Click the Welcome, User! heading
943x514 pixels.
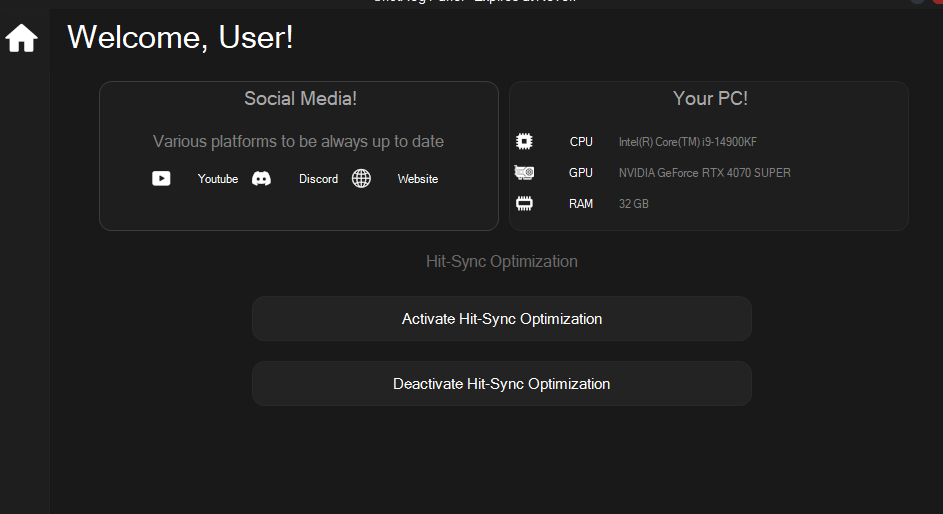[180, 37]
